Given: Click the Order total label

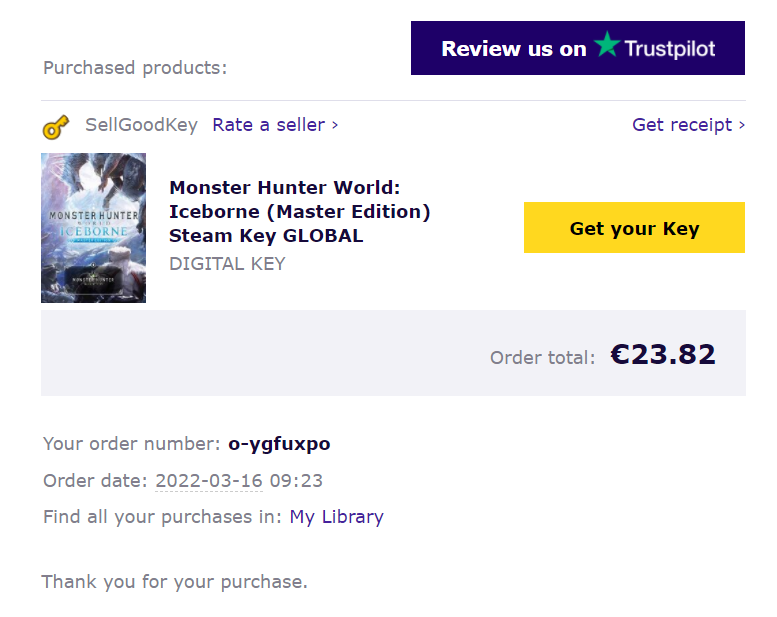Looking at the screenshot, I should pyautogui.click(x=542, y=357).
